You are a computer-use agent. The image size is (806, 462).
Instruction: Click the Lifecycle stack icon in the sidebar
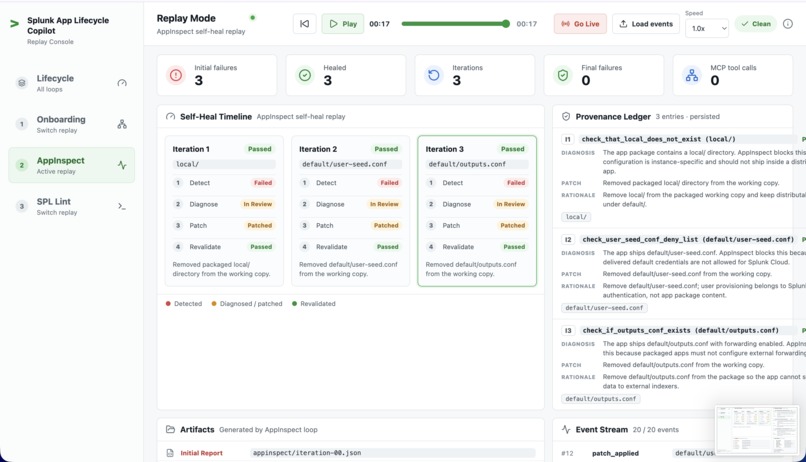pyautogui.click(x=22, y=83)
